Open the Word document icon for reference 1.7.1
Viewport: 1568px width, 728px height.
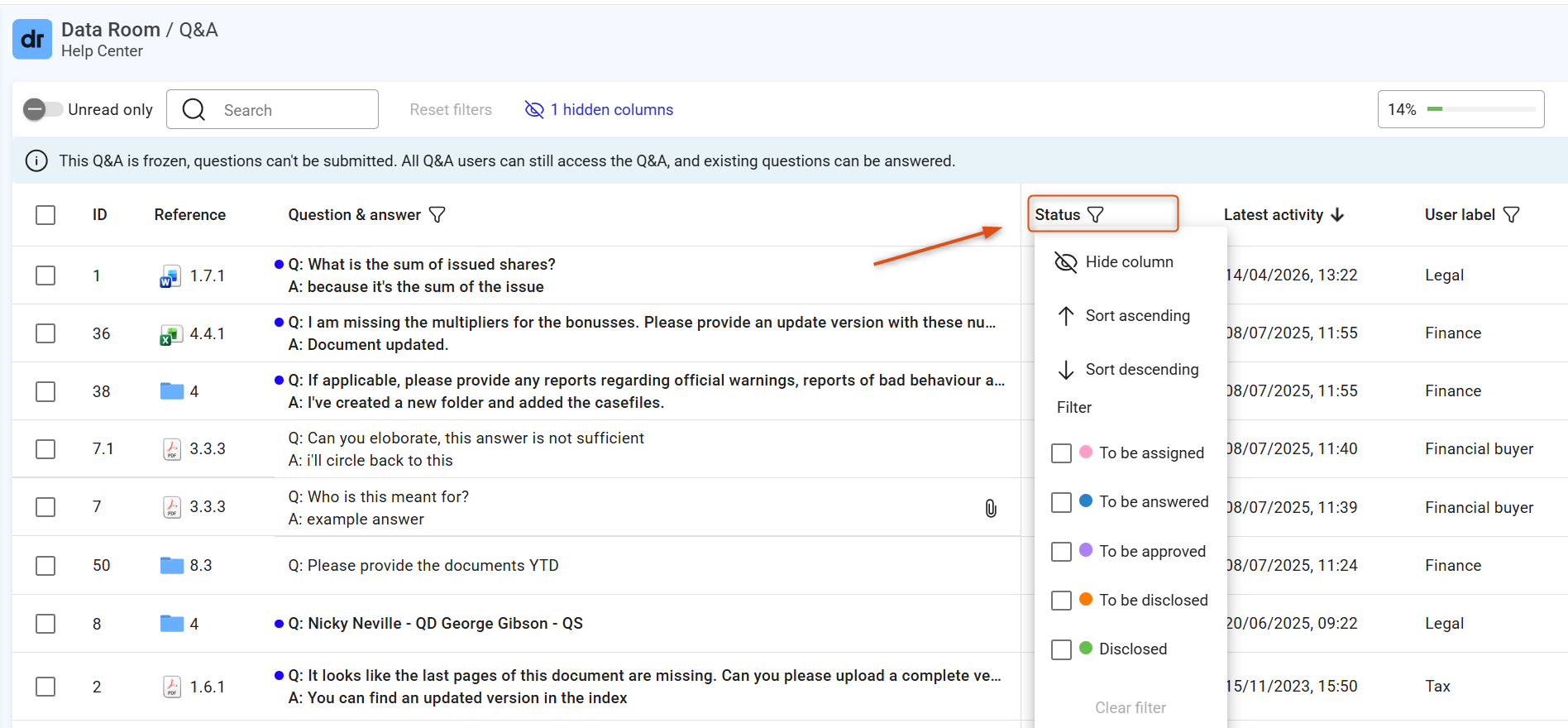[x=170, y=276]
